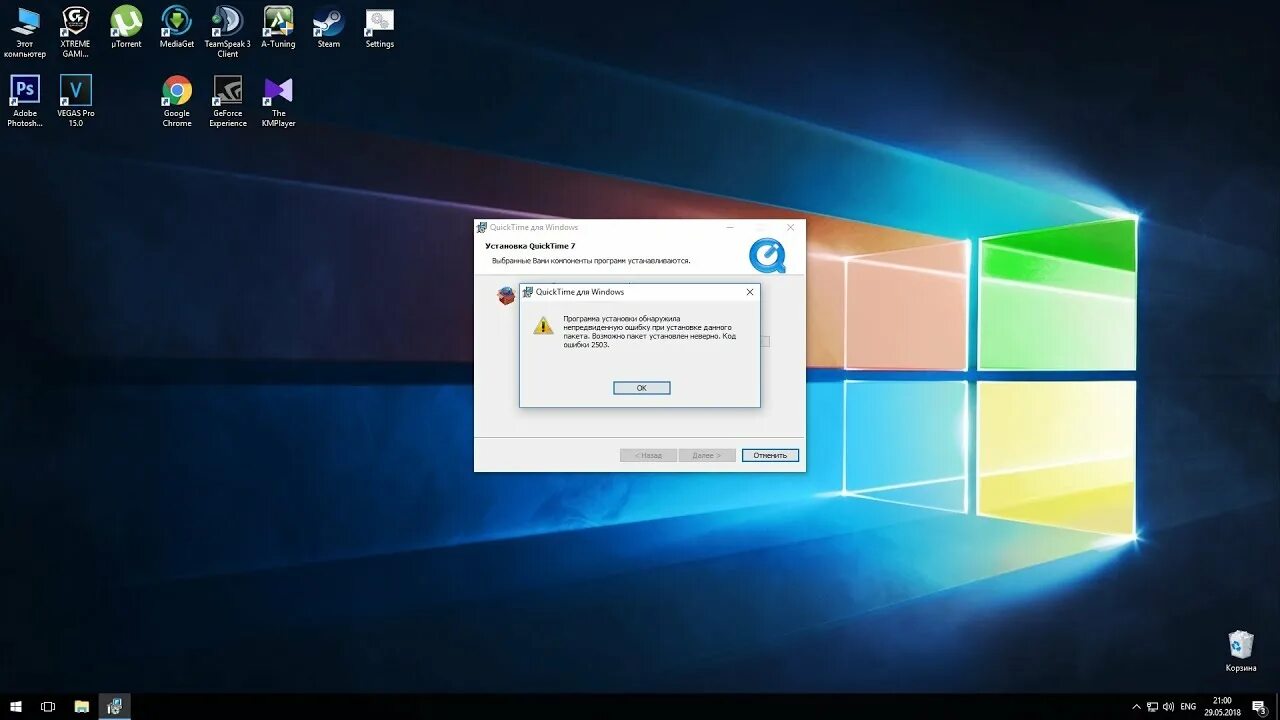The width and height of the screenshot is (1280, 720).
Task: Open the volume tray icon
Action: (x=1168, y=706)
